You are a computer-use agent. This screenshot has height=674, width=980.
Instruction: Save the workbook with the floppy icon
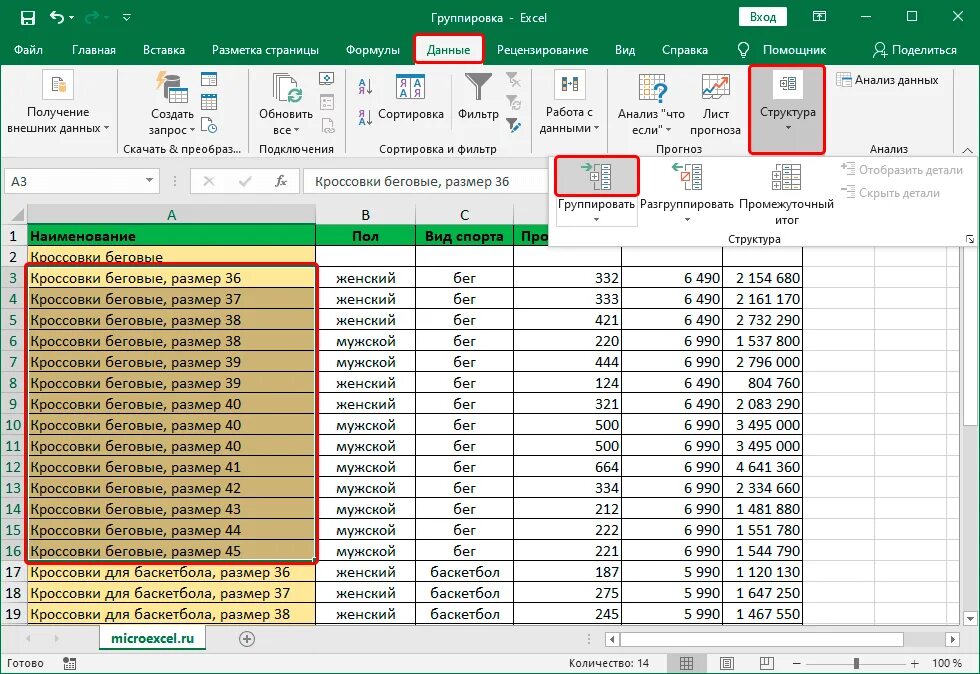pyautogui.click(x=28, y=18)
